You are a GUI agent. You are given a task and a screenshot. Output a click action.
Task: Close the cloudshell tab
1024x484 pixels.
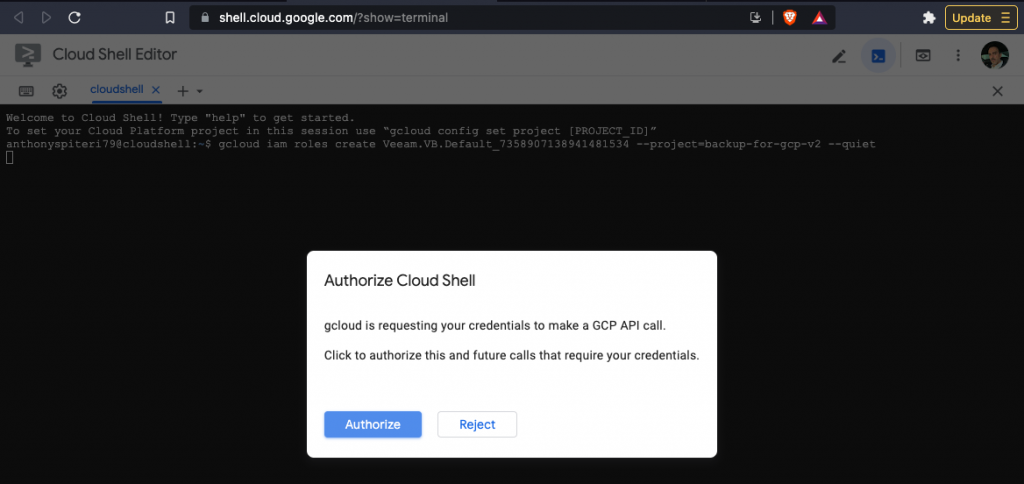(x=155, y=90)
